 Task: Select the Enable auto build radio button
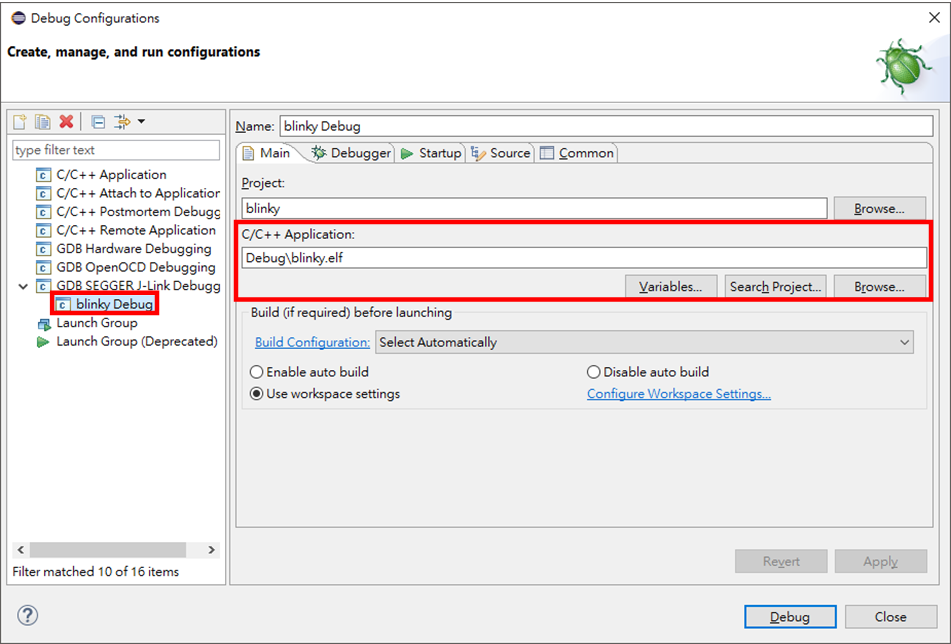click(257, 372)
